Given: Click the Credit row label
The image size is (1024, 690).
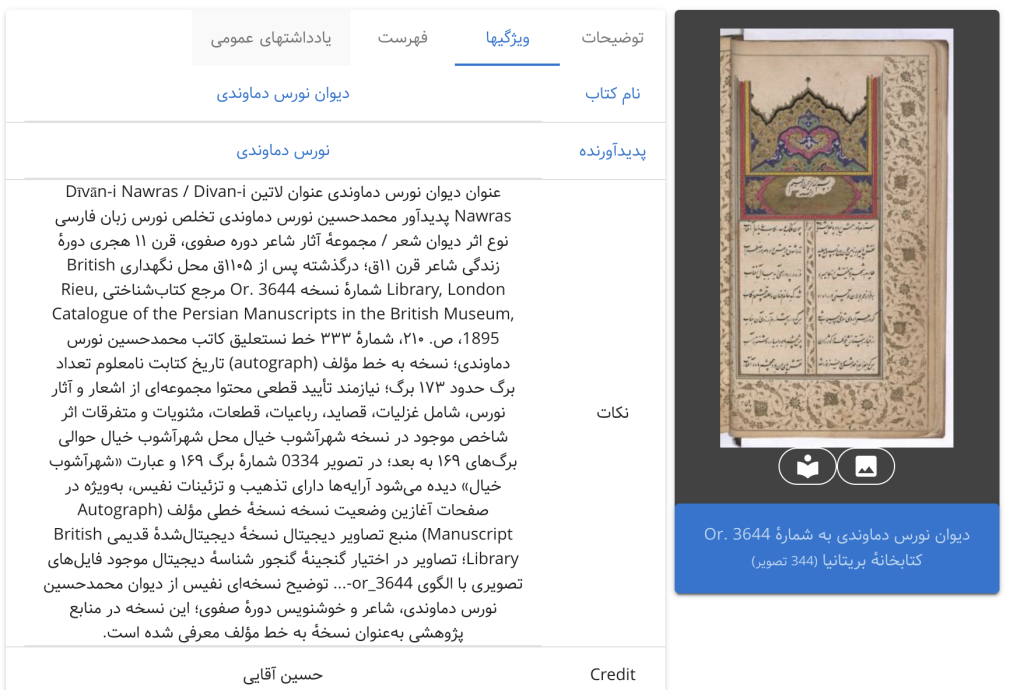Looking at the screenshot, I should pos(613,674).
